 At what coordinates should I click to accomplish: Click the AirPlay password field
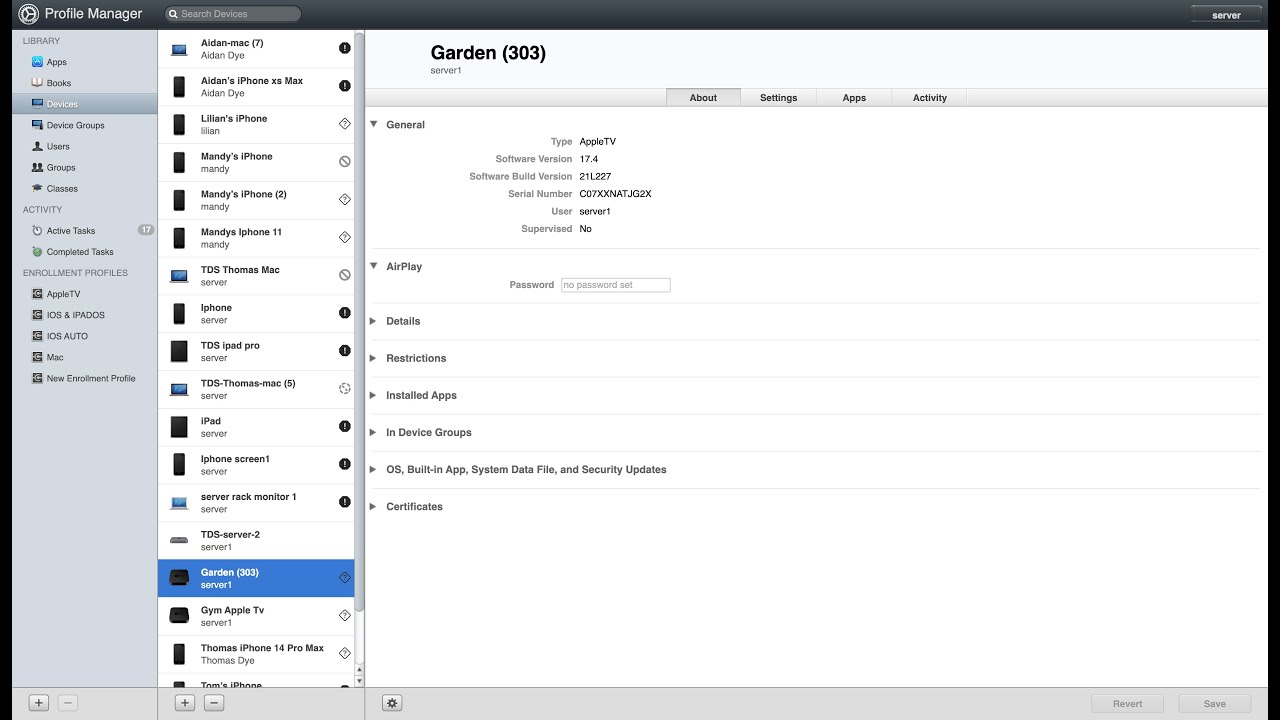point(616,285)
